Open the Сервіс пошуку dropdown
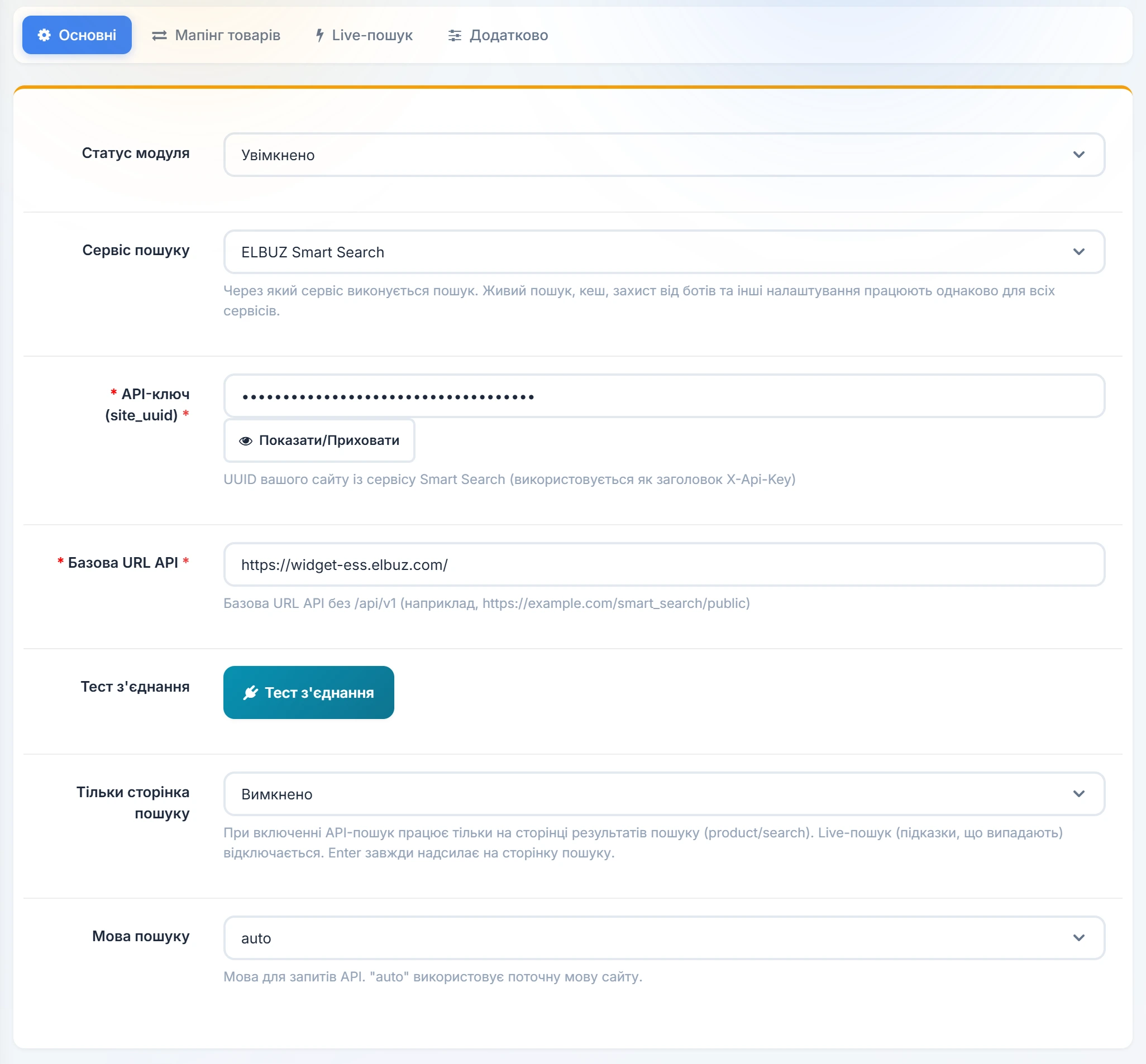The image size is (1146, 1064). (663, 252)
